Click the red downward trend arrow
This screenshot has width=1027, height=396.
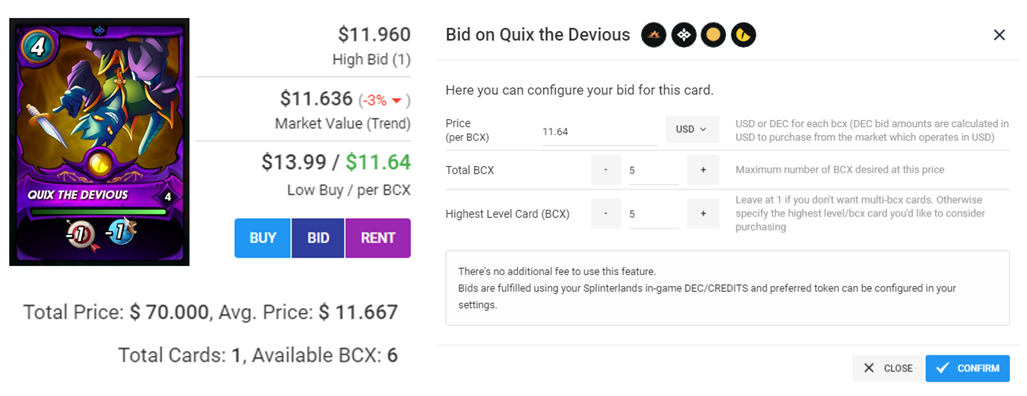(x=396, y=101)
